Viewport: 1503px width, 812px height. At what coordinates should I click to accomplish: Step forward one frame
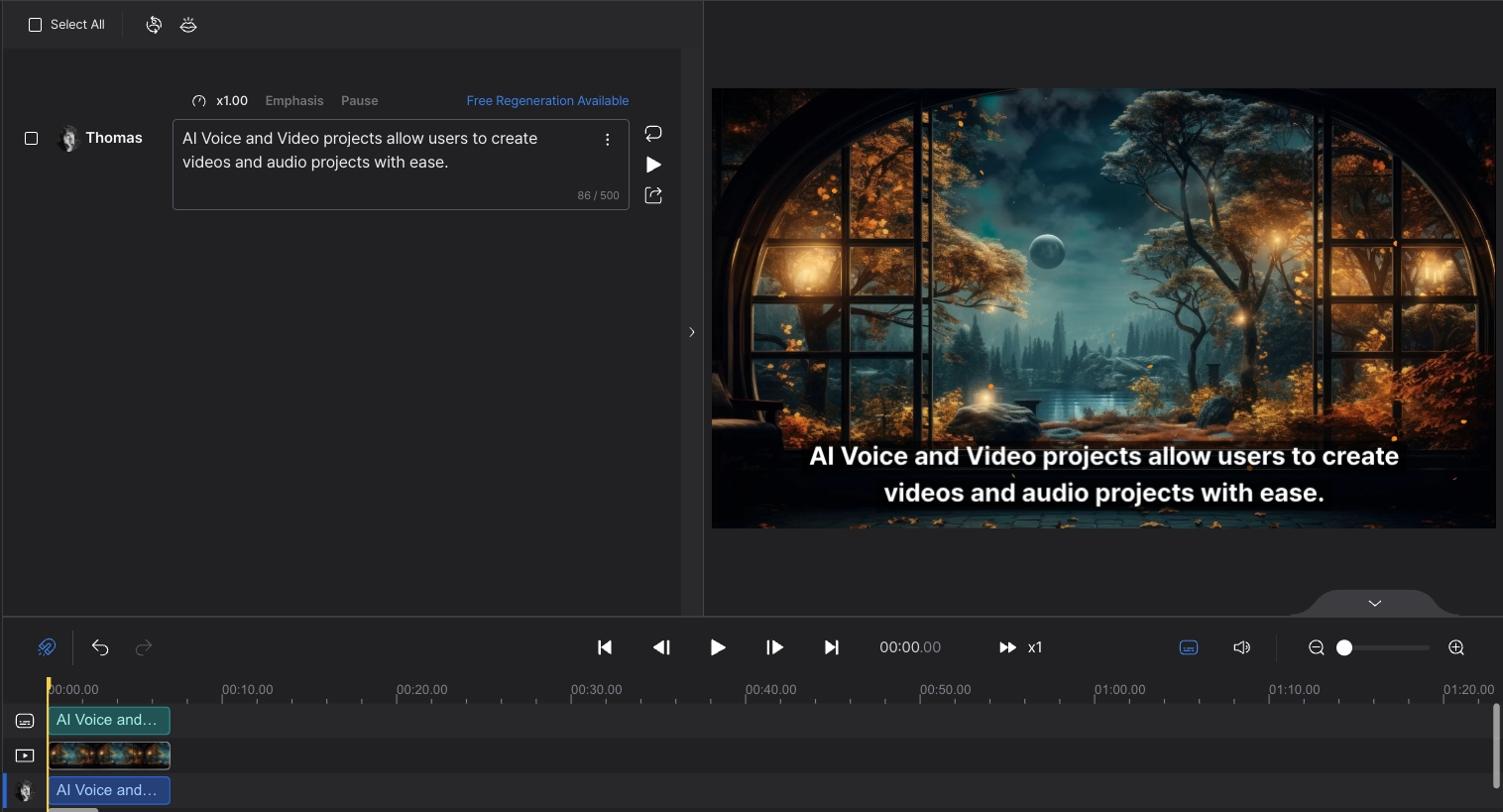[775, 647]
